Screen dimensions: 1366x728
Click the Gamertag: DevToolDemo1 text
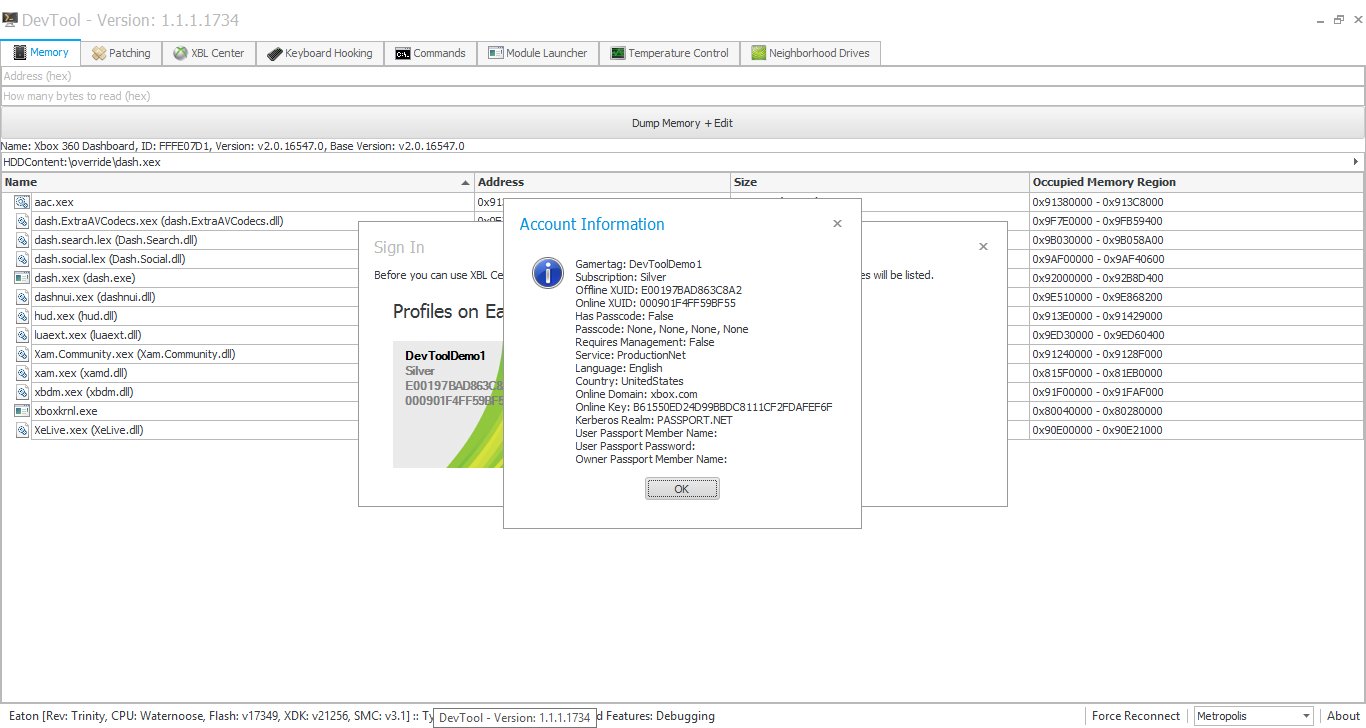click(x=639, y=264)
